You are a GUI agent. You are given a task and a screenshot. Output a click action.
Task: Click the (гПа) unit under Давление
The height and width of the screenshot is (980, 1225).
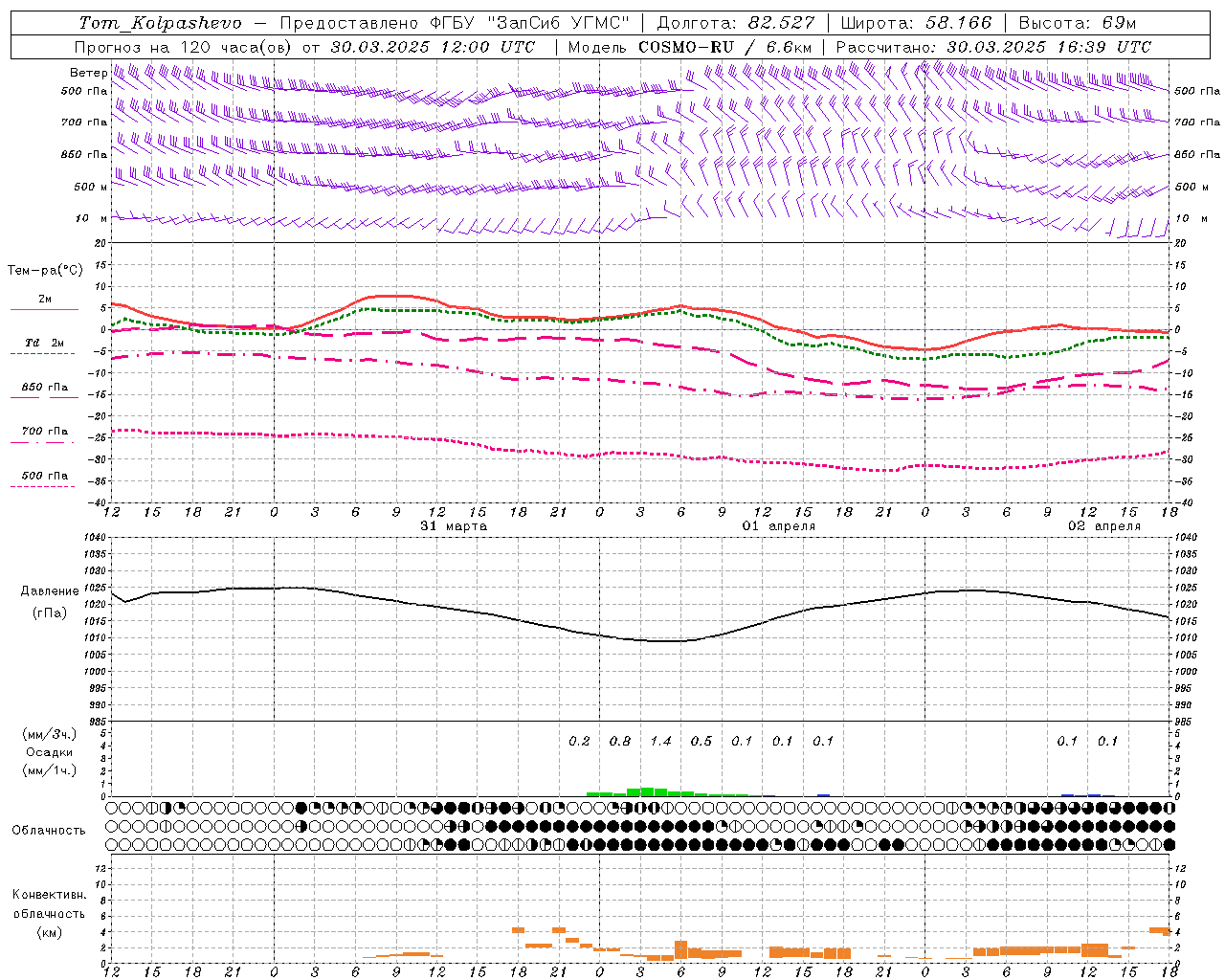49,613
